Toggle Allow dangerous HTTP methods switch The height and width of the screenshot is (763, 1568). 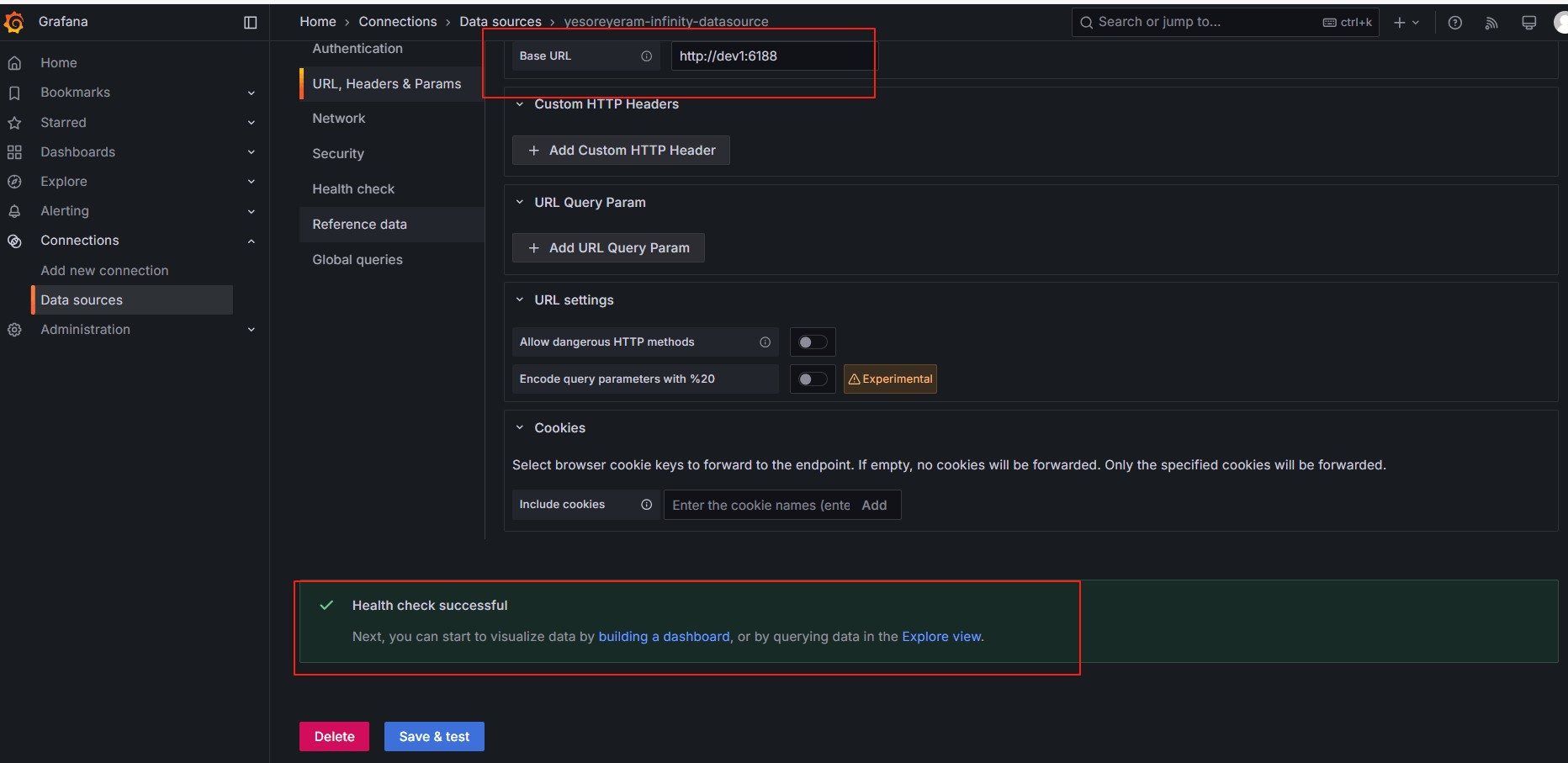(813, 342)
